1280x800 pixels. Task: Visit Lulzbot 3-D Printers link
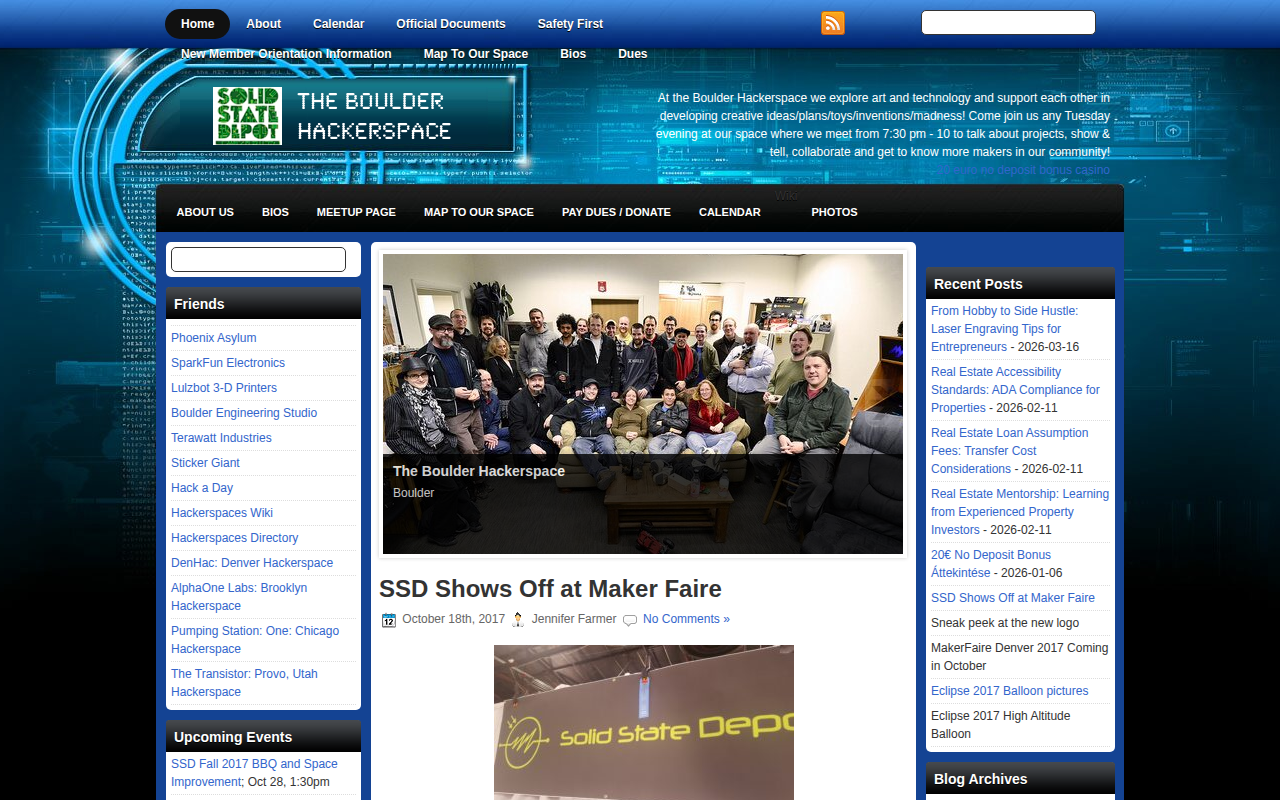[224, 388]
